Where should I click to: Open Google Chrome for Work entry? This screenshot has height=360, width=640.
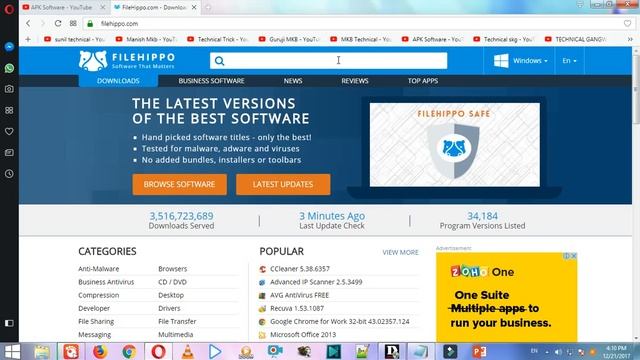click(x=340, y=321)
